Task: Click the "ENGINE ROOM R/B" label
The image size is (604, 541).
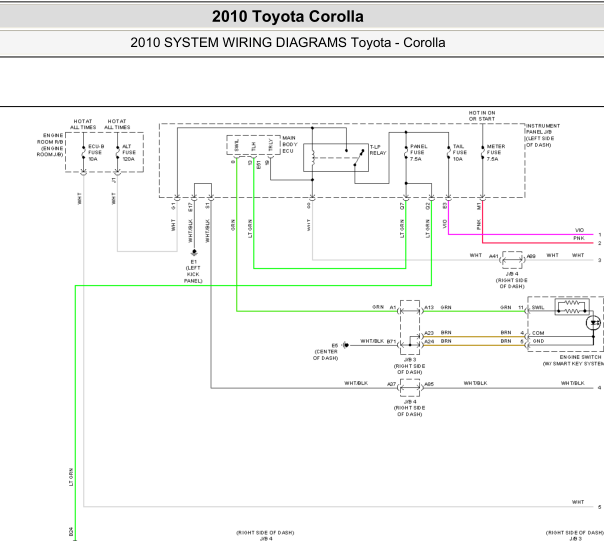Action: (50, 139)
